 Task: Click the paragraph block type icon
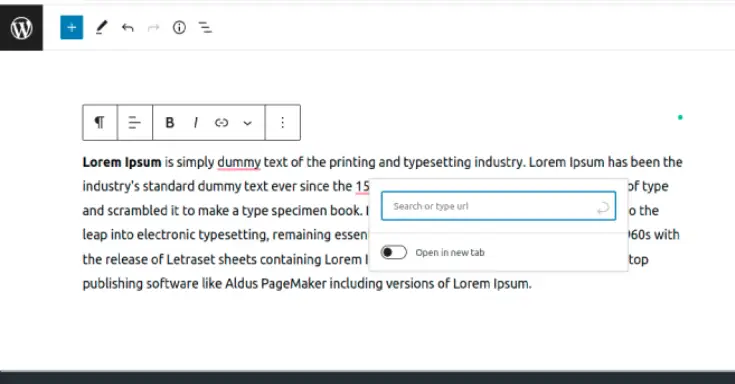[99, 122]
